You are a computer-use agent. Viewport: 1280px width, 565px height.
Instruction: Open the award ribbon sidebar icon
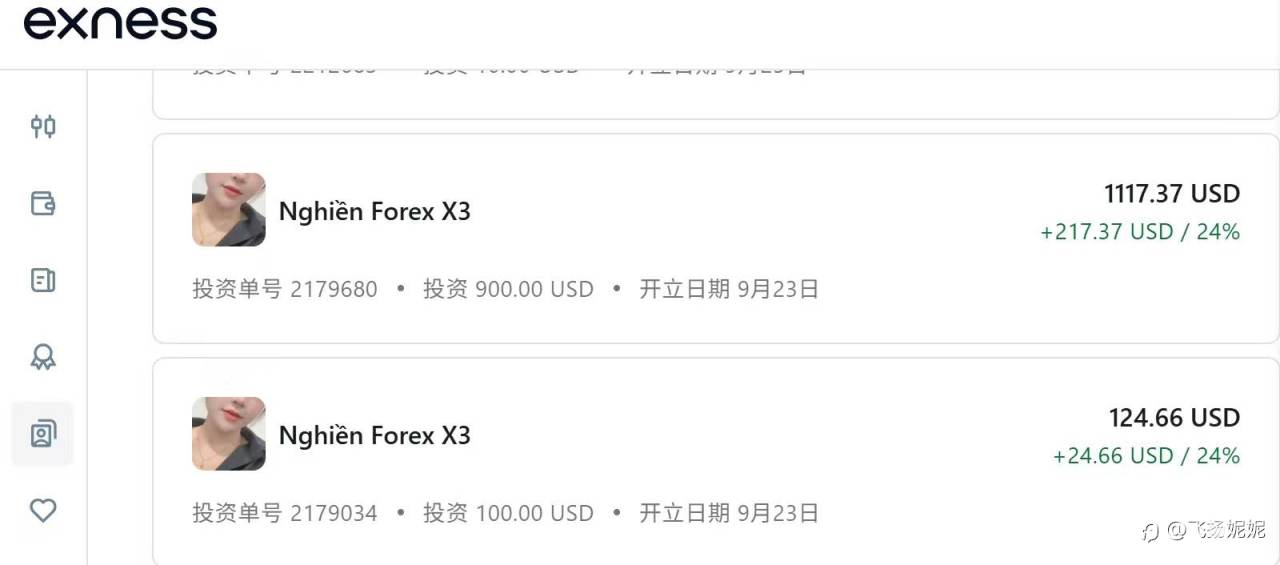pyautogui.click(x=43, y=357)
